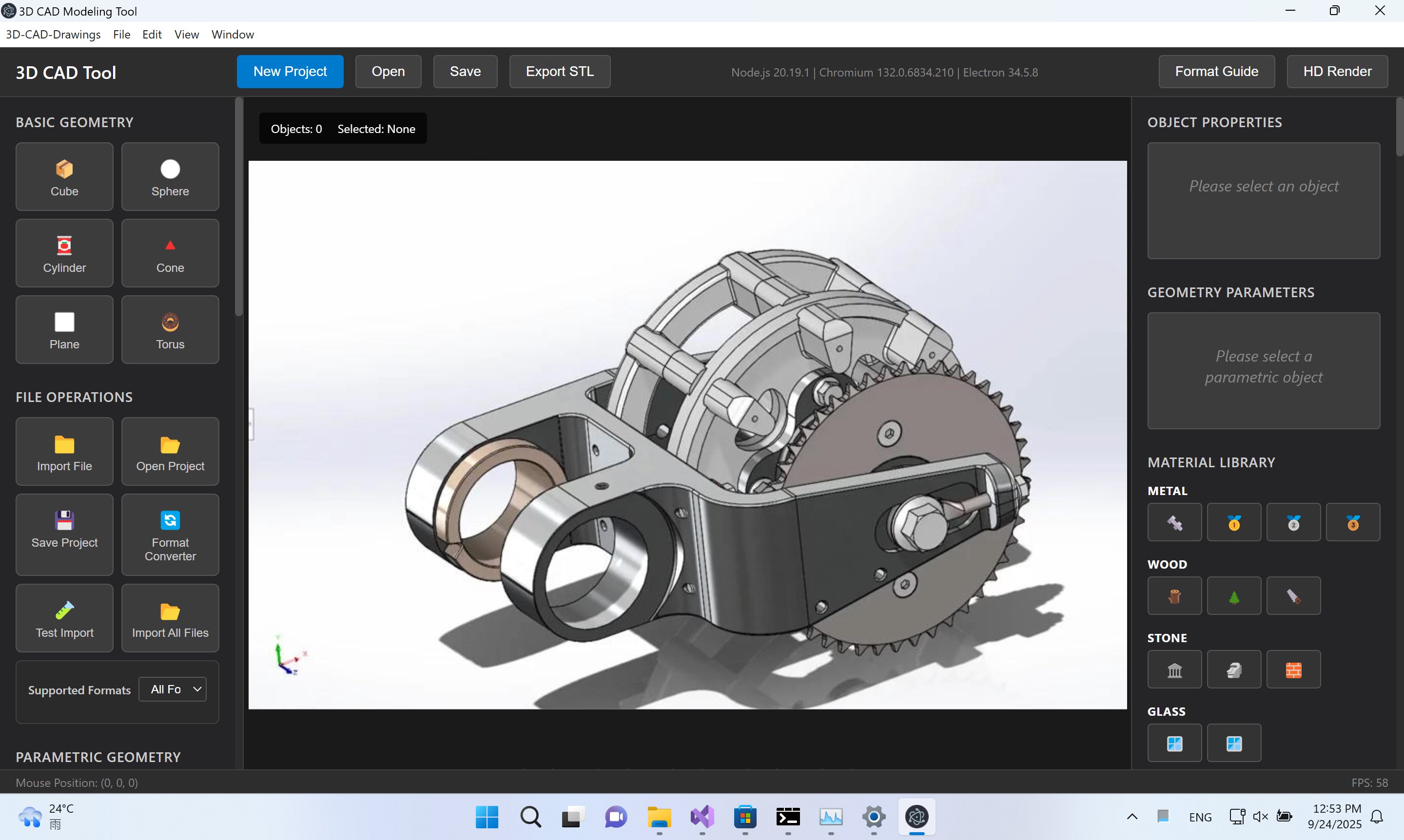Viewport: 1404px width, 840px height.
Task: Apply the marble temple stone material
Action: [x=1174, y=669]
